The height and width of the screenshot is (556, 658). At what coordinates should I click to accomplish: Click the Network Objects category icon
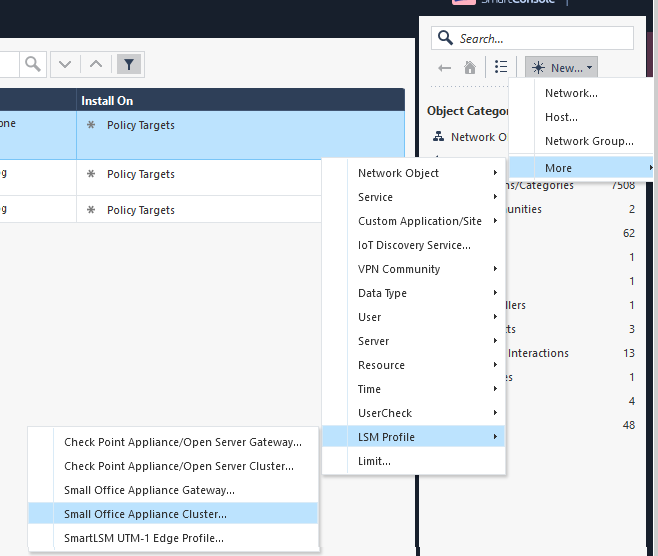click(438, 137)
